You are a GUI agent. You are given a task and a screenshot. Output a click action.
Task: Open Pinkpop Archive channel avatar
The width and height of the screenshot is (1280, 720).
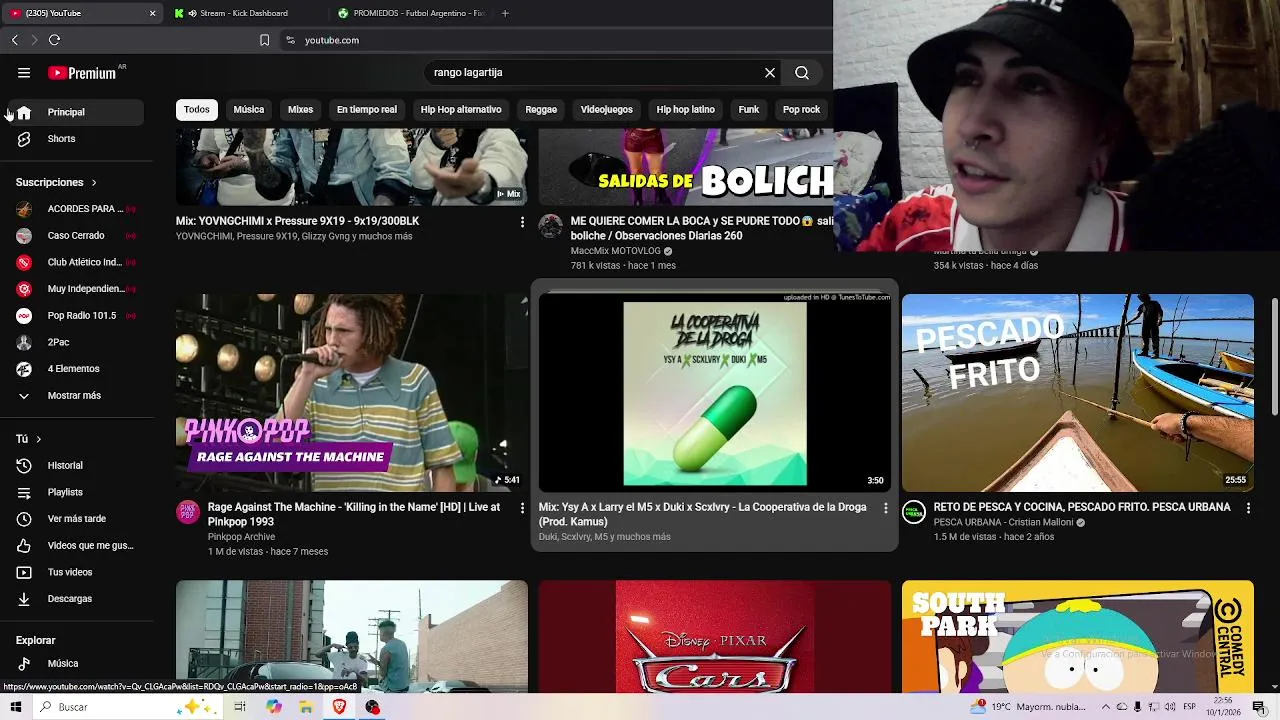(188, 512)
